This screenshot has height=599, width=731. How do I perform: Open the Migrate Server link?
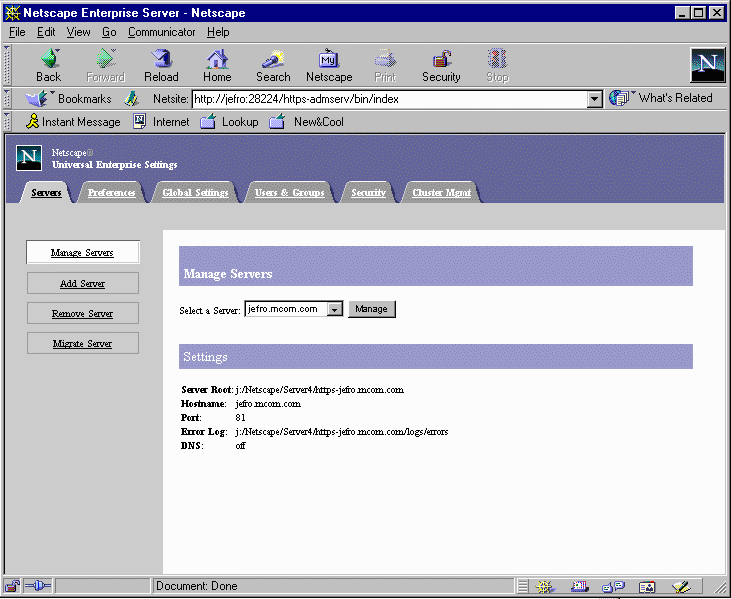coord(83,343)
